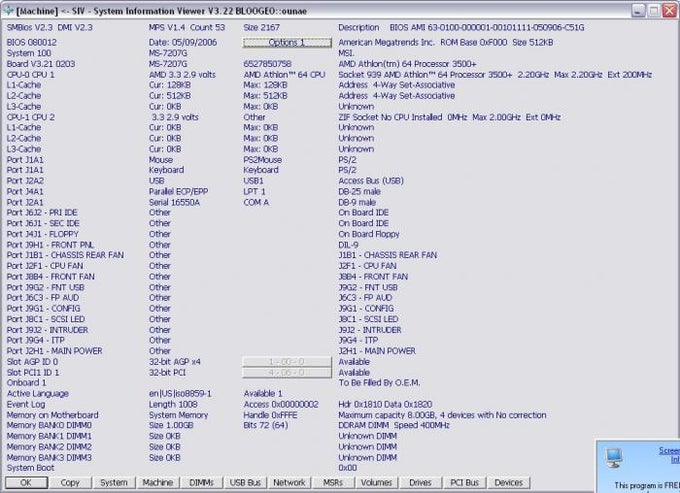This screenshot has height=493, width=680.
Task: Select 'Port J9J2 - INTRUDER' row
Action: coord(47,330)
